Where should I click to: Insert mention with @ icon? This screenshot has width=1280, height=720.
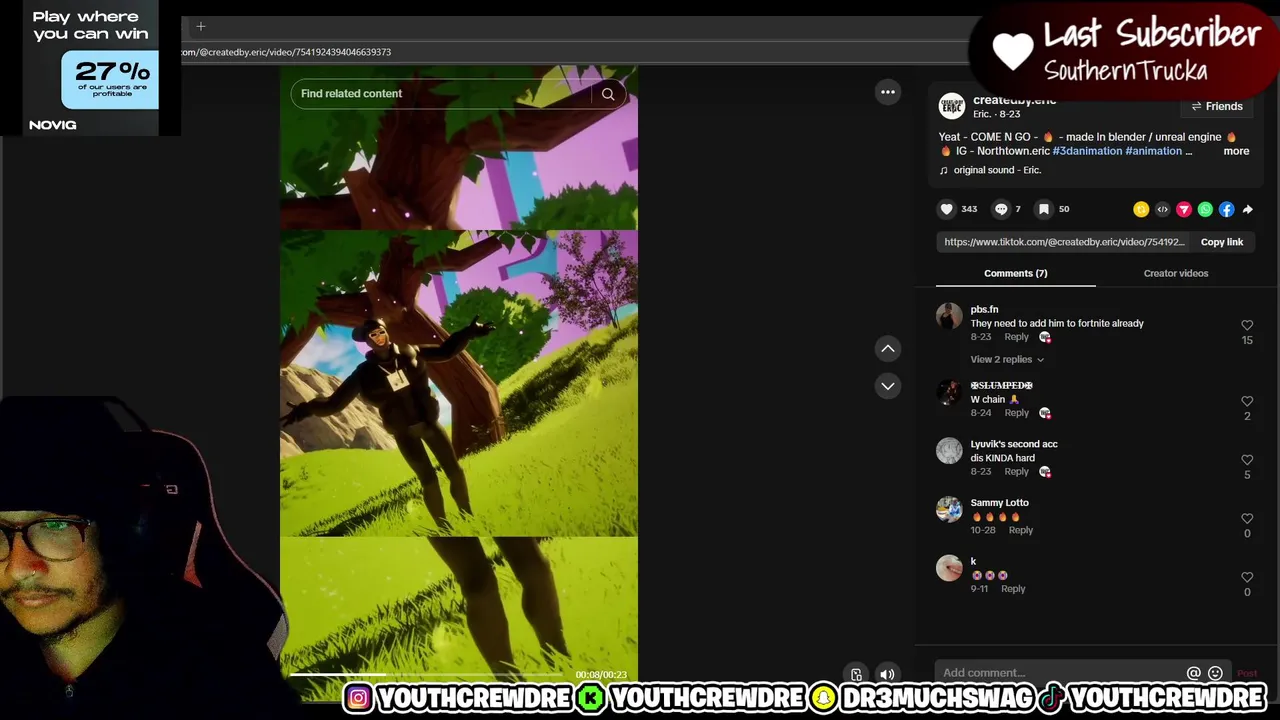[x=1193, y=673]
